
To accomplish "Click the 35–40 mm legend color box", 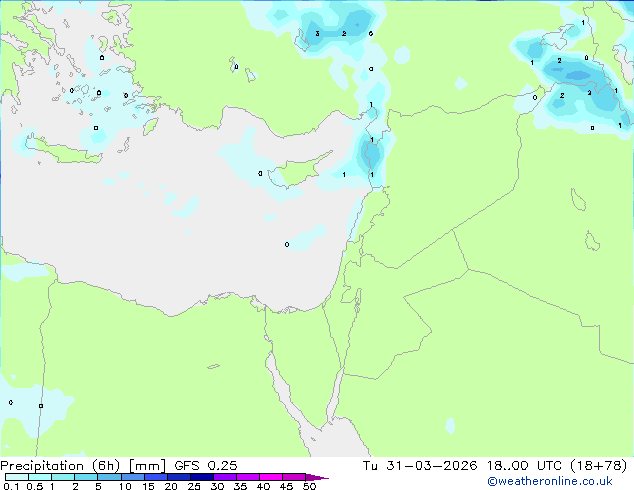I will coord(247,477).
